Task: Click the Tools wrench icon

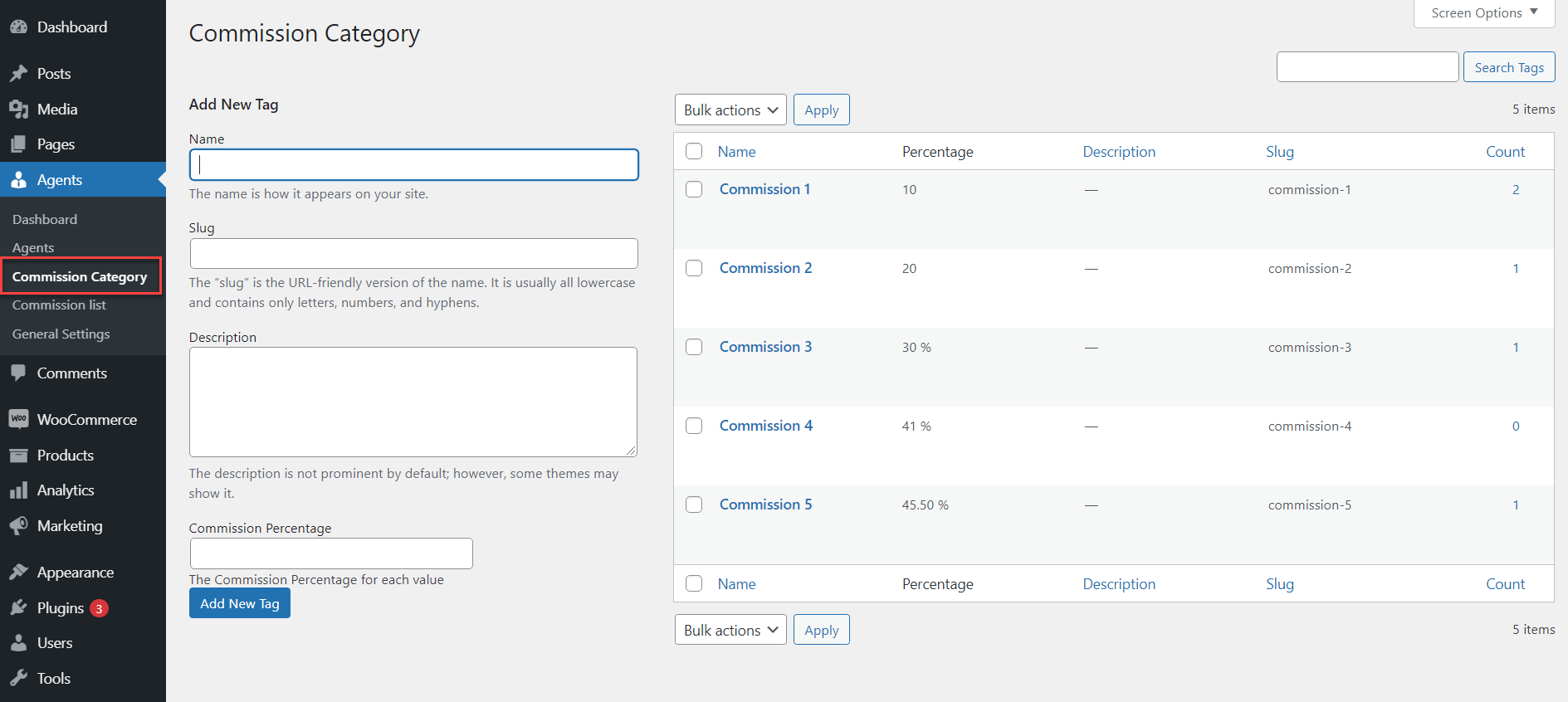Action: 18,679
